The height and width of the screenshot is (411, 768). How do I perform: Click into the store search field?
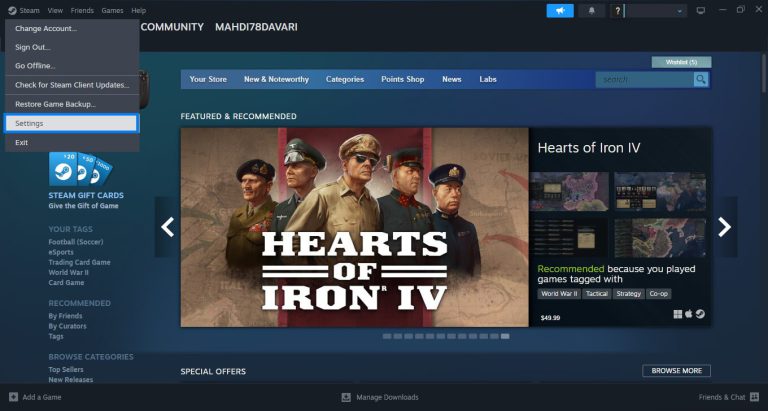pyautogui.click(x=644, y=79)
